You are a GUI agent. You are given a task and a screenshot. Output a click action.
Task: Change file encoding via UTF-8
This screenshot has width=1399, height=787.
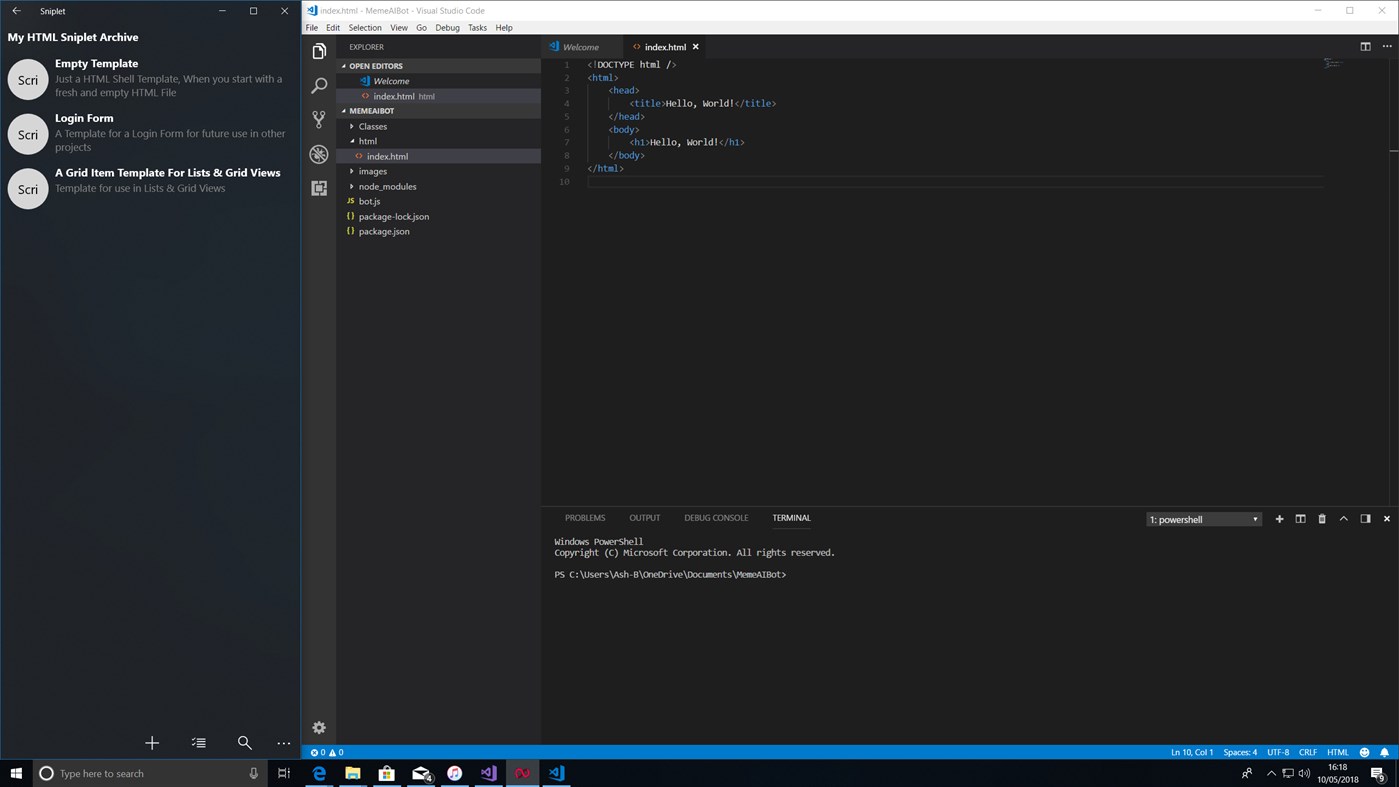pos(1278,752)
